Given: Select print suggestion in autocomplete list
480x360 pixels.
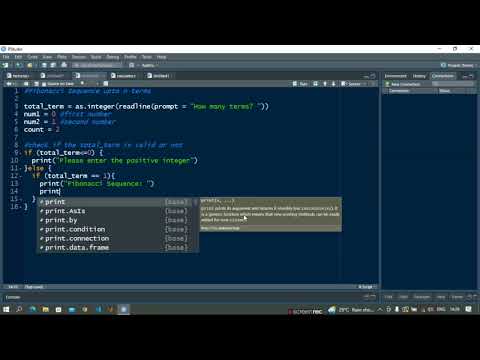Looking at the screenshot, I should (x=114, y=202).
